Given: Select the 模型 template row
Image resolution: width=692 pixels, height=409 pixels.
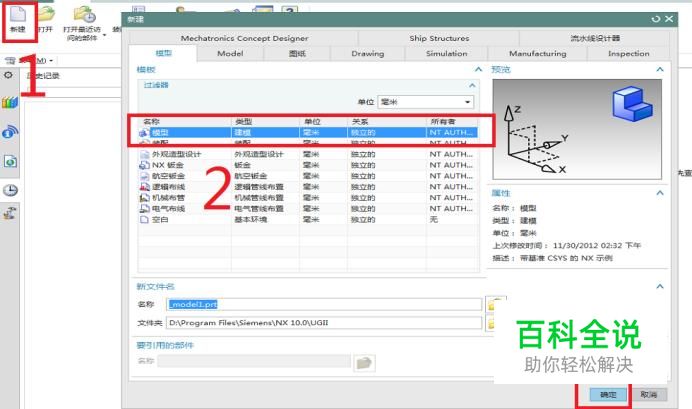Looking at the screenshot, I should (308, 132).
